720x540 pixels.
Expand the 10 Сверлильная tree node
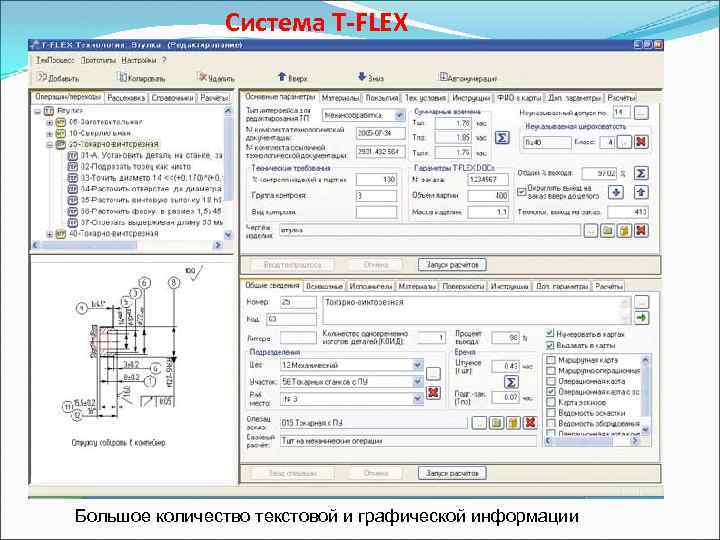(50, 134)
